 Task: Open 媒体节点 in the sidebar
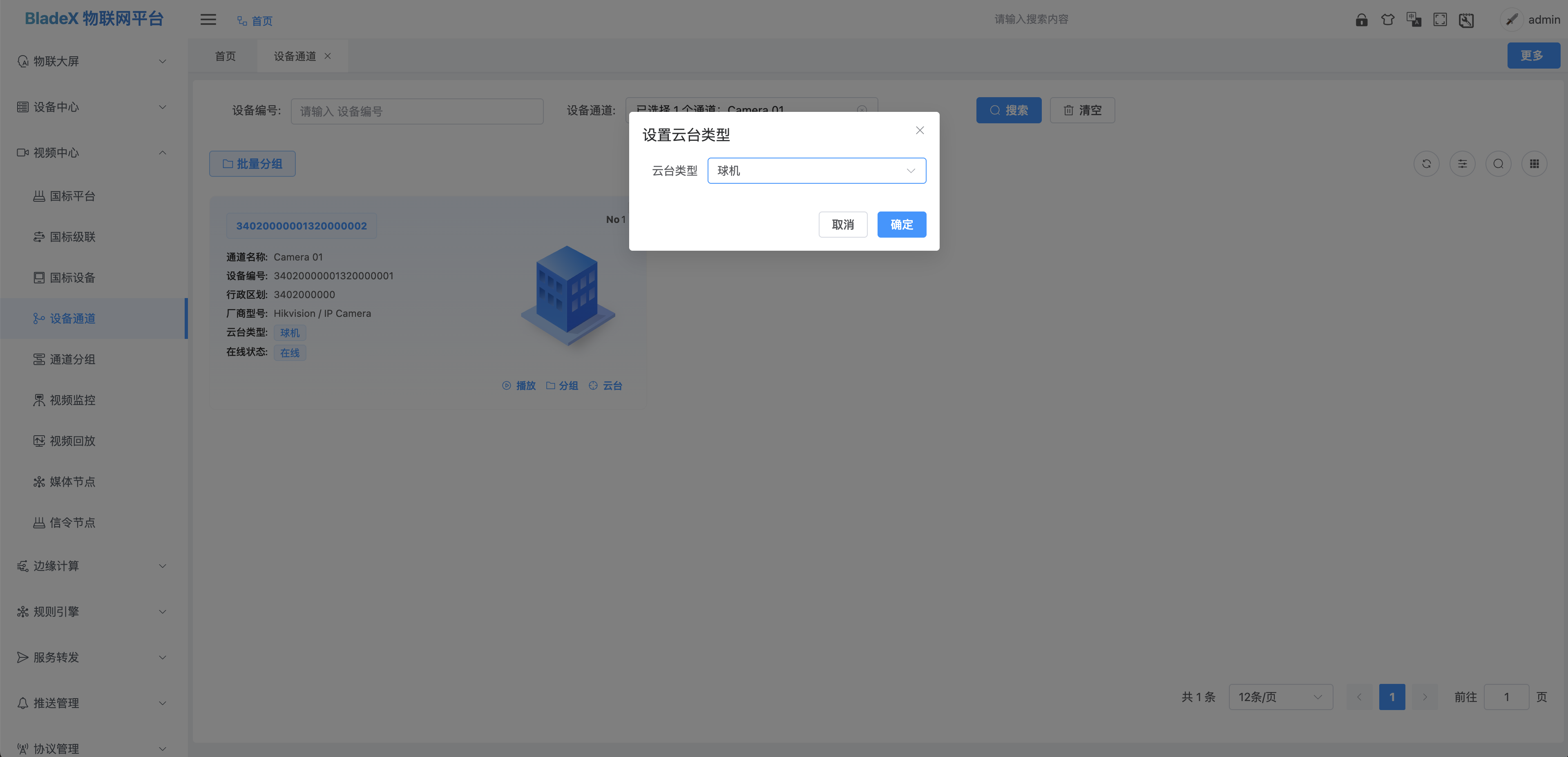(x=94, y=481)
